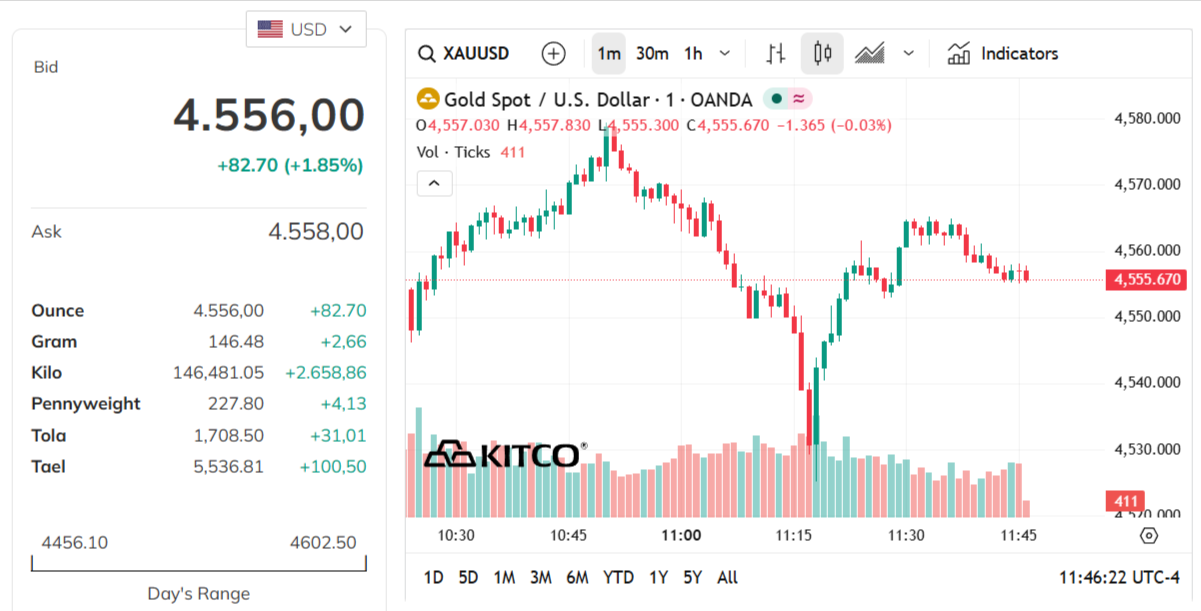Viewport: 1201px width, 611px height.
Task: Click the Kitco gold bars logo
Action: pyautogui.click(x=452, y=452)
